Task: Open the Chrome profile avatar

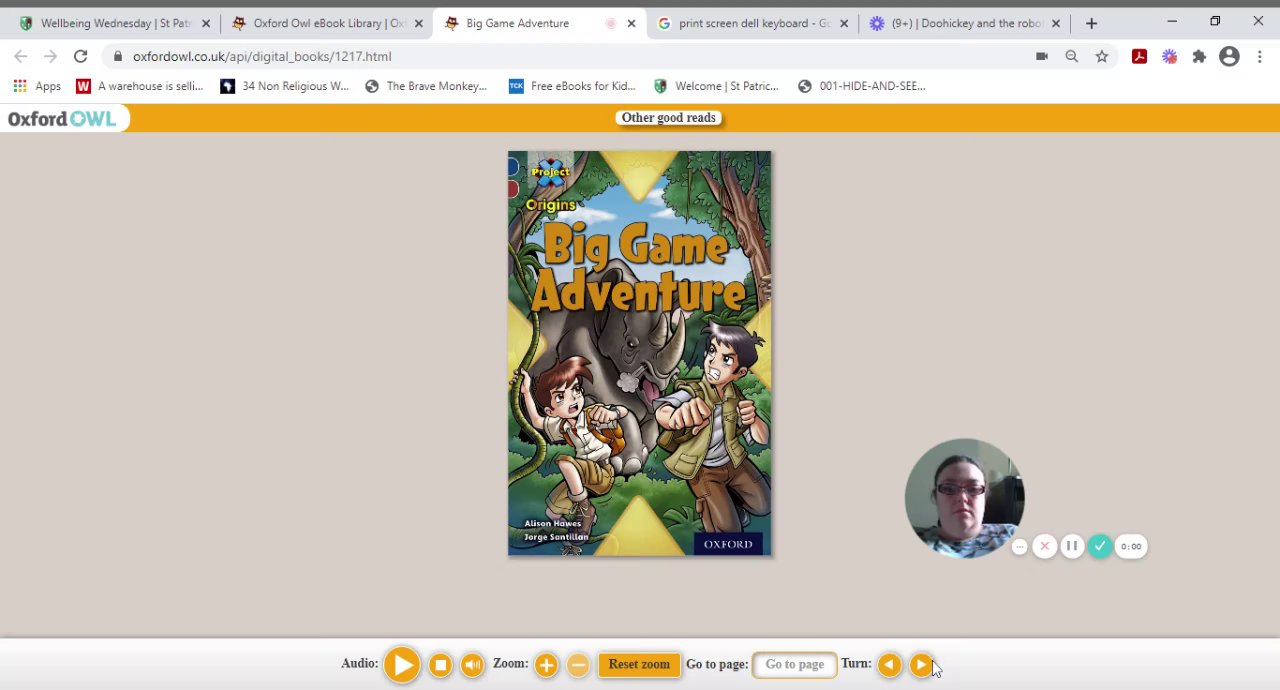Action: tap(1229, 57)
